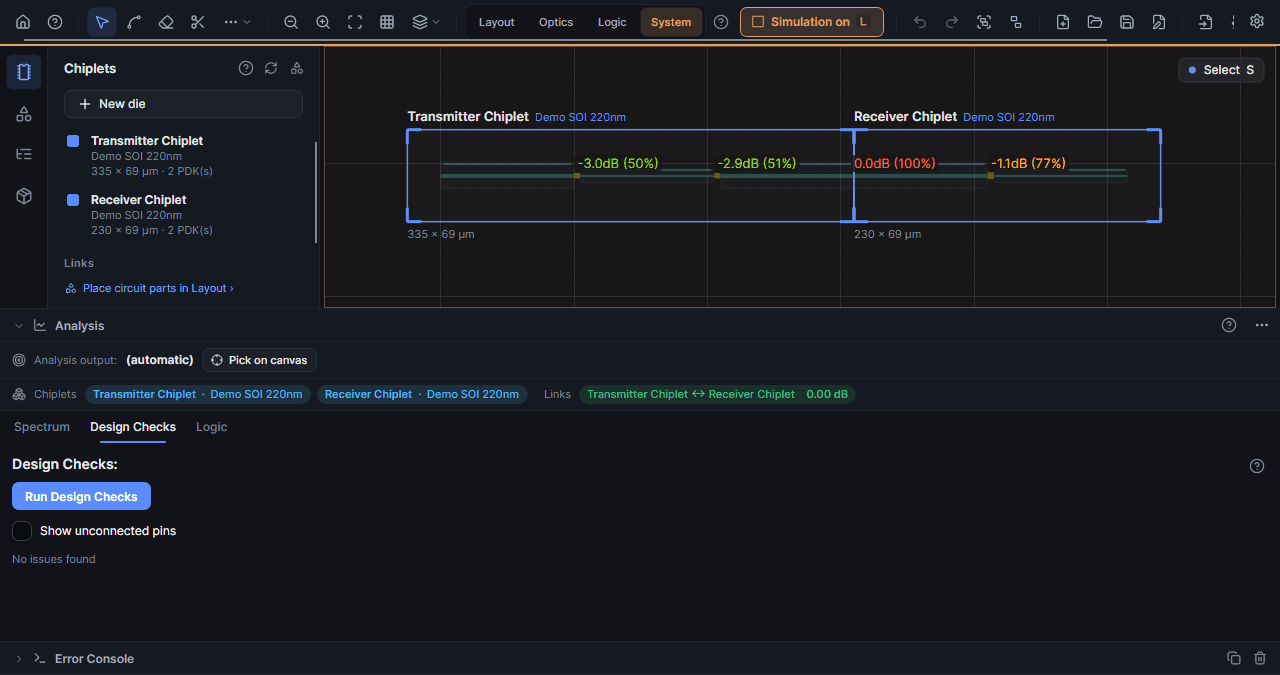Toggle the Select mode indicator

pyautogui.click(x=1221, y=70)
